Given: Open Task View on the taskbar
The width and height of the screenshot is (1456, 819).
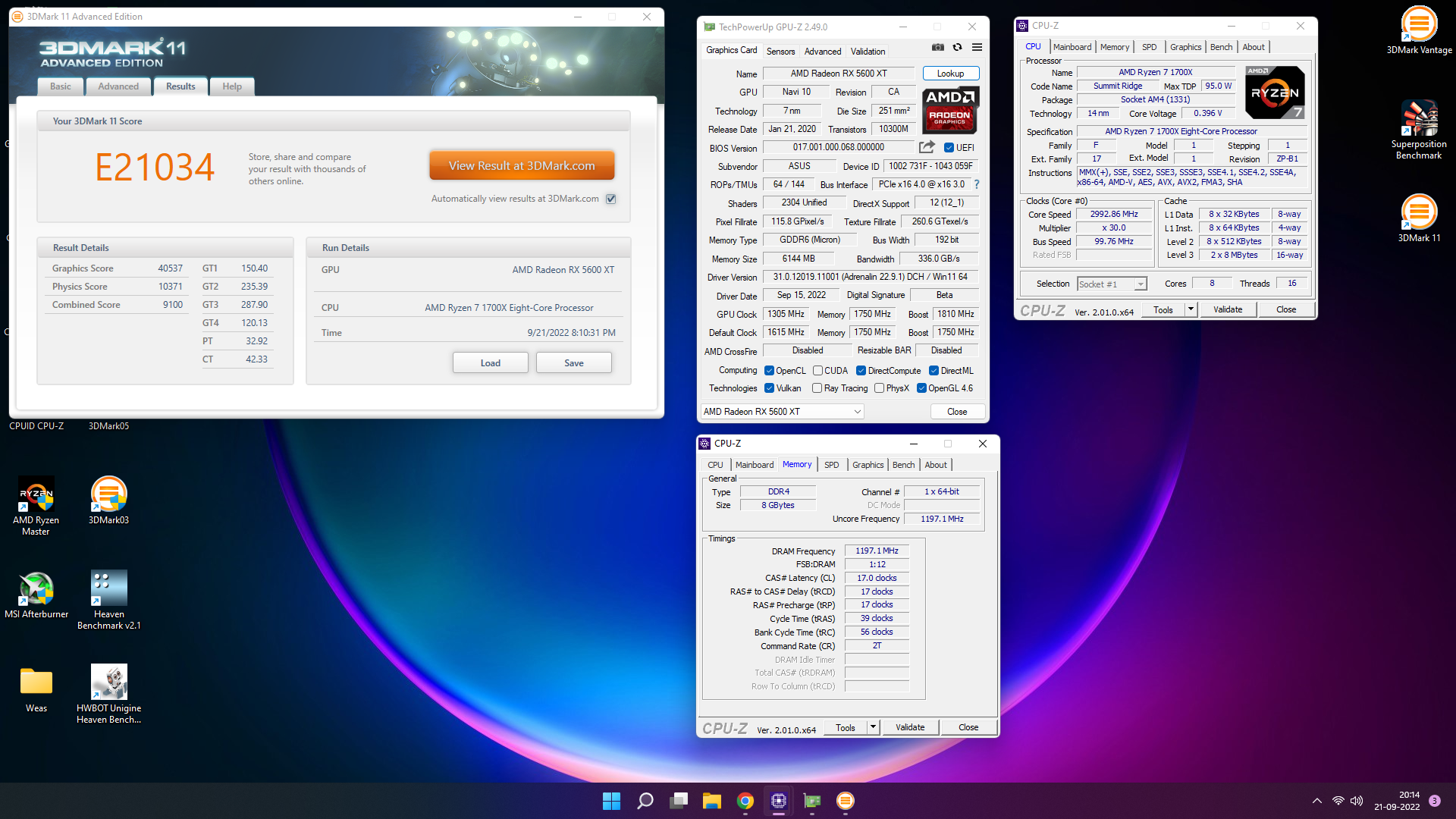Looking at the screenshot, I should click(x=679, y=801).
